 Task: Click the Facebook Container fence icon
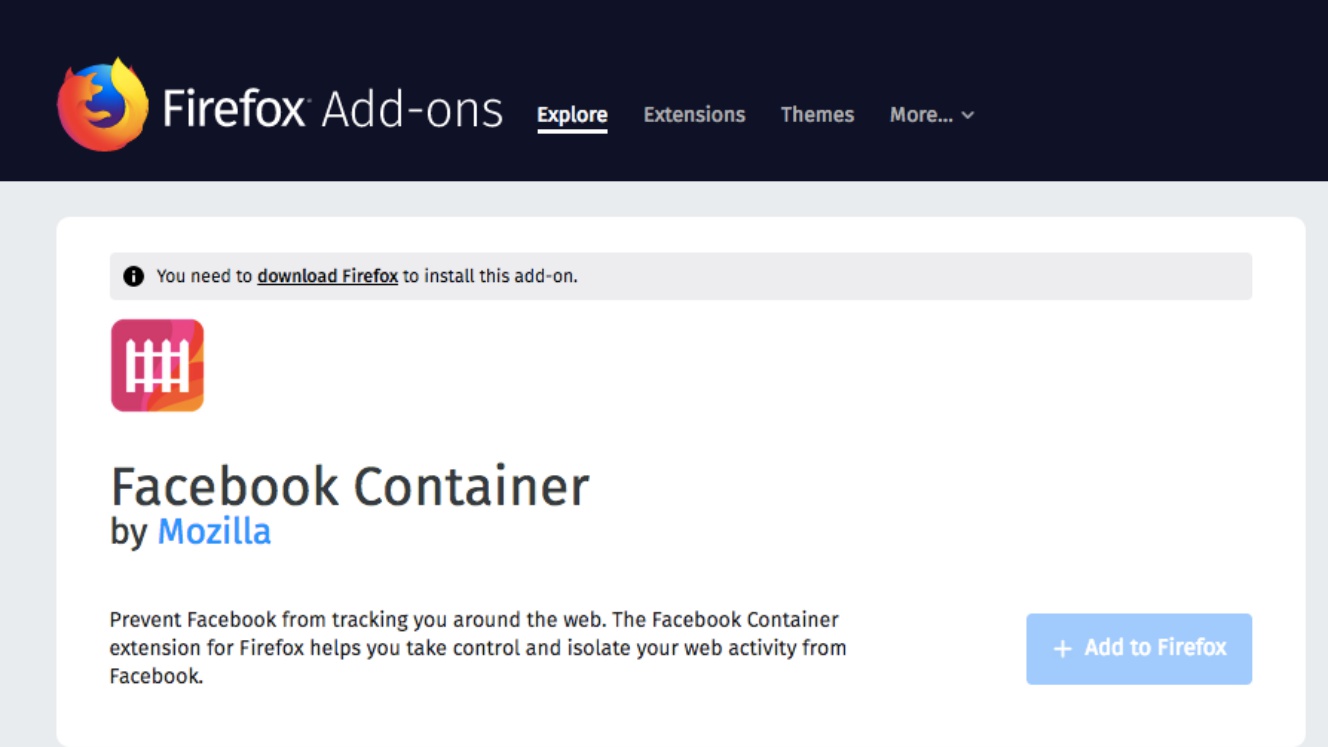tap(157, 365)
